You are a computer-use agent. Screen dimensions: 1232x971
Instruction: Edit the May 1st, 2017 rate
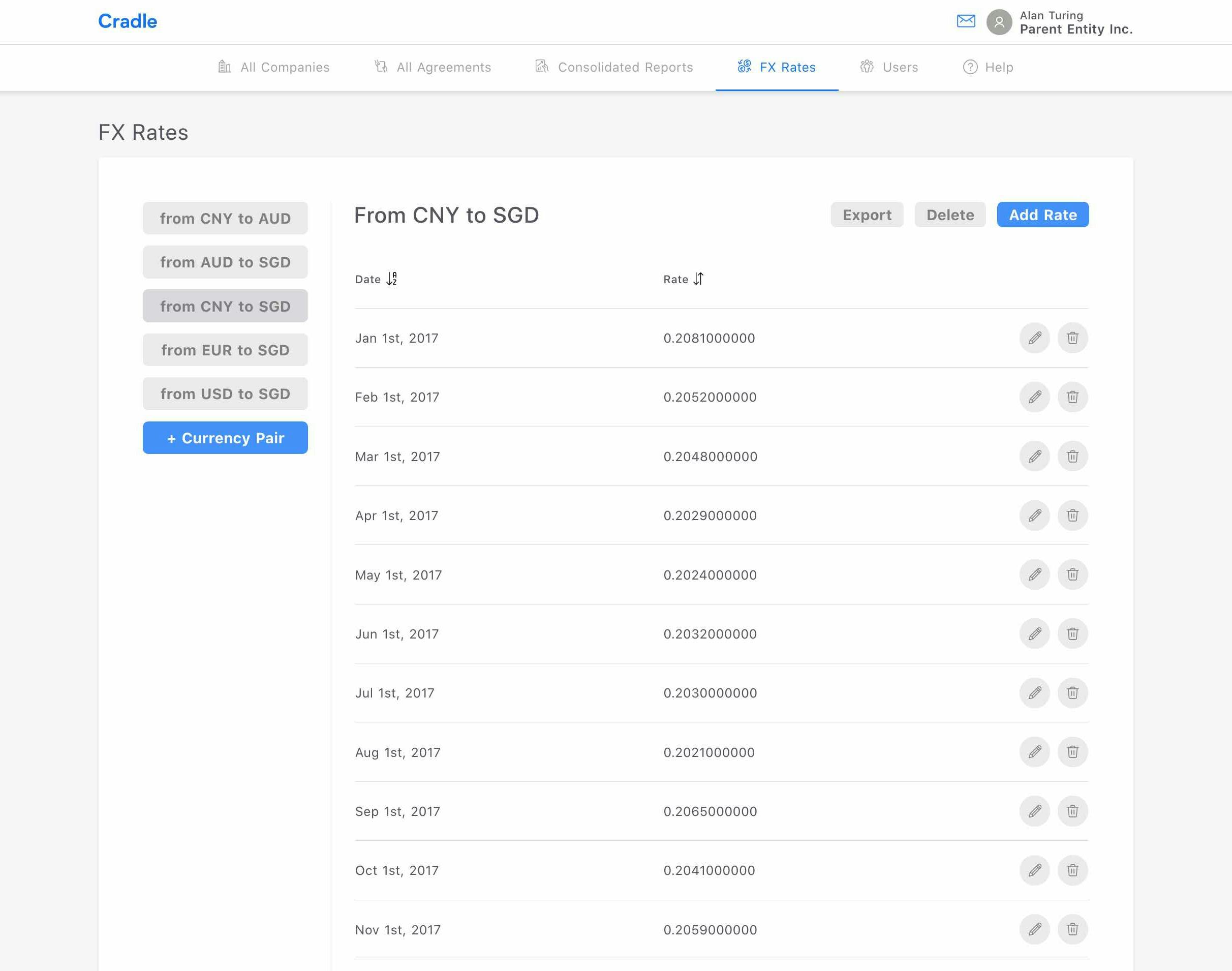coord(1034,575)
